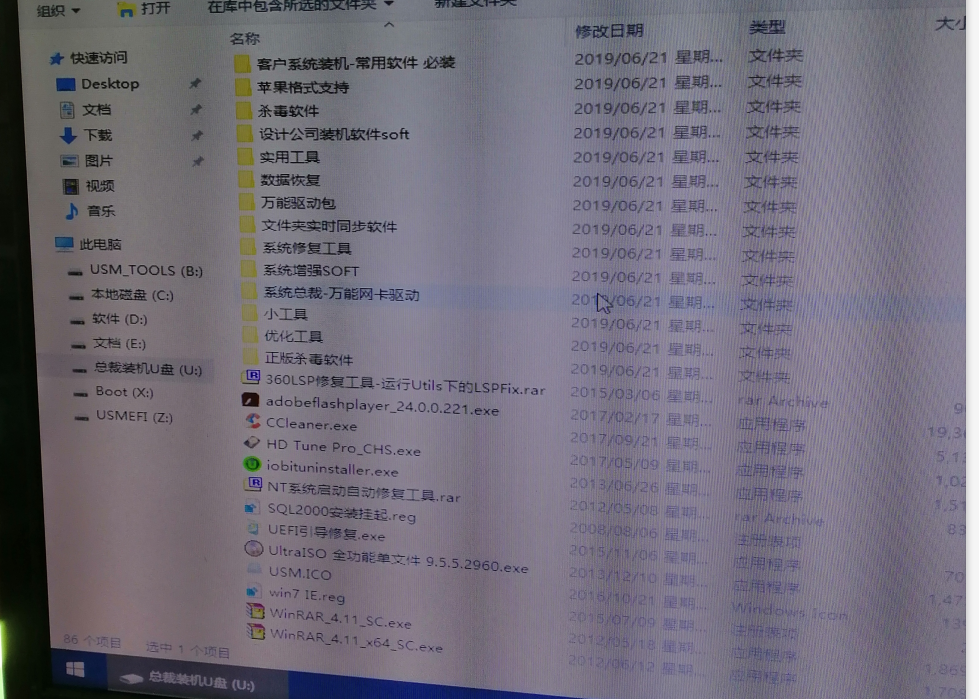Open the Windows Start button
This screenshot has height=699, width=979.
pos(75,670)
